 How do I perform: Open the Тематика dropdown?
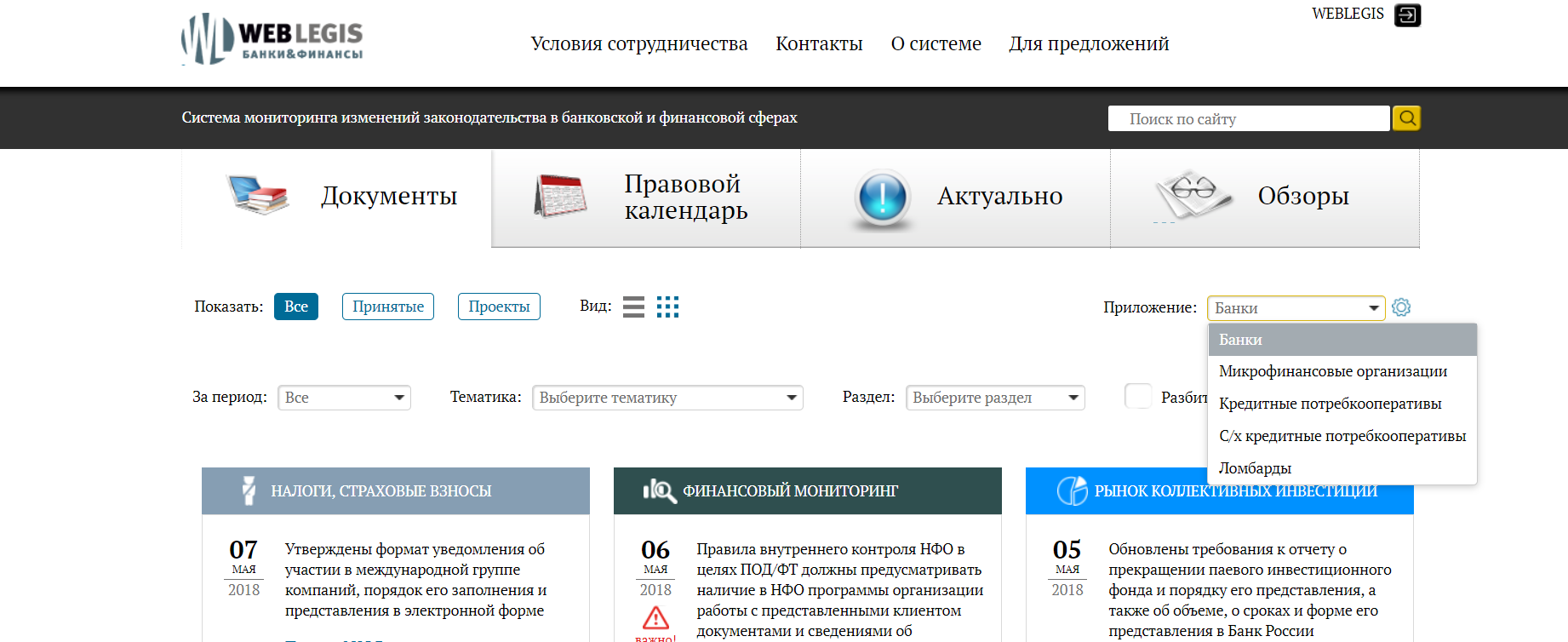pos(667,398)
